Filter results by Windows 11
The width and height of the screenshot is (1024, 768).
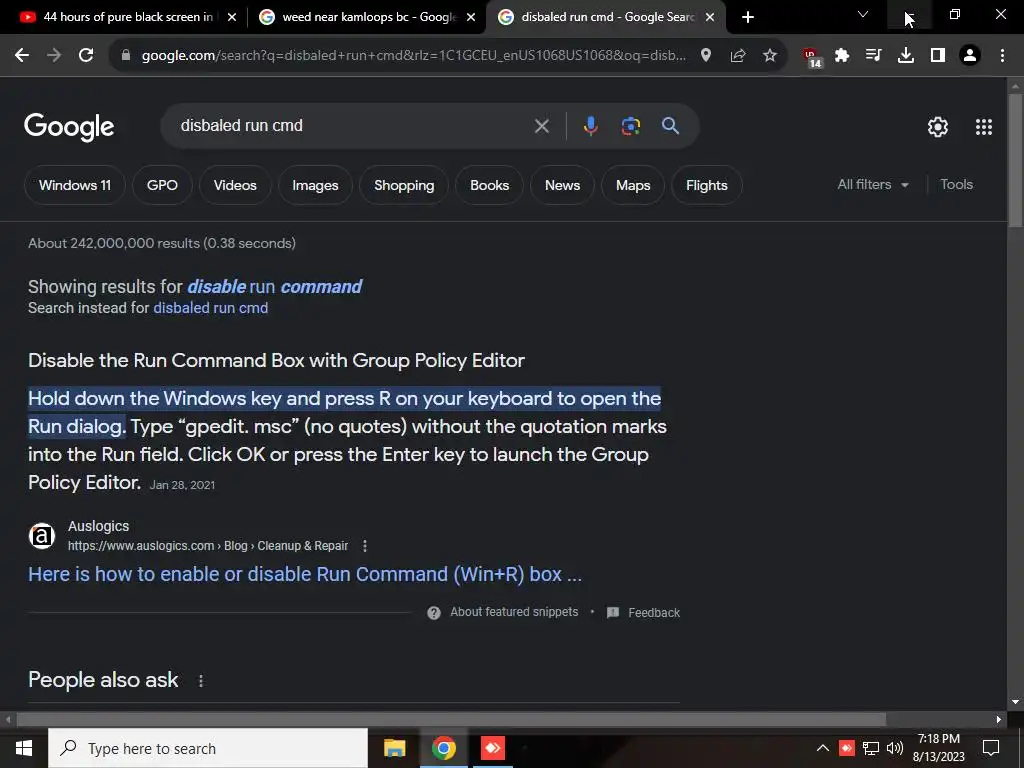tap(75, 185)
